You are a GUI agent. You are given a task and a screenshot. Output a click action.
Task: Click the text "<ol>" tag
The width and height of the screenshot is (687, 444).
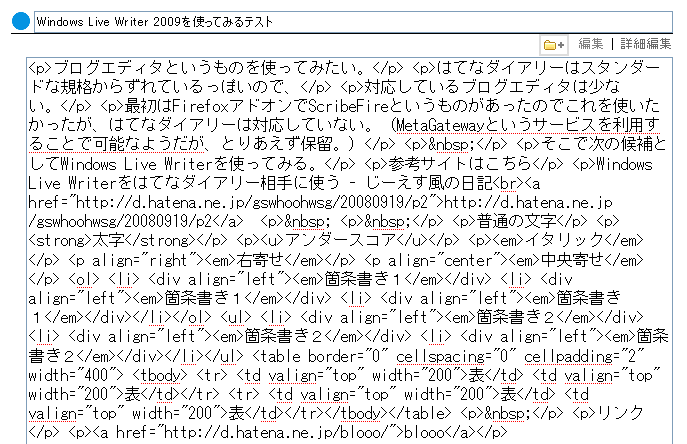84,280
